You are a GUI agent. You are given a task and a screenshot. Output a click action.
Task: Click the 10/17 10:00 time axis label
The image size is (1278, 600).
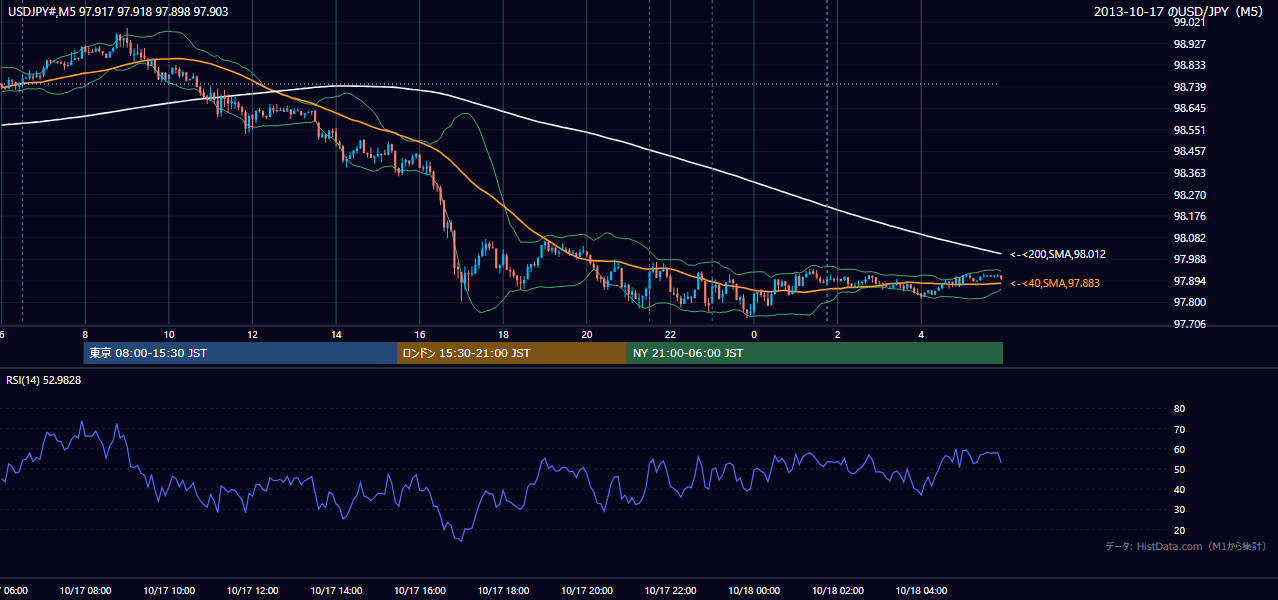click(x=169, y=591)
